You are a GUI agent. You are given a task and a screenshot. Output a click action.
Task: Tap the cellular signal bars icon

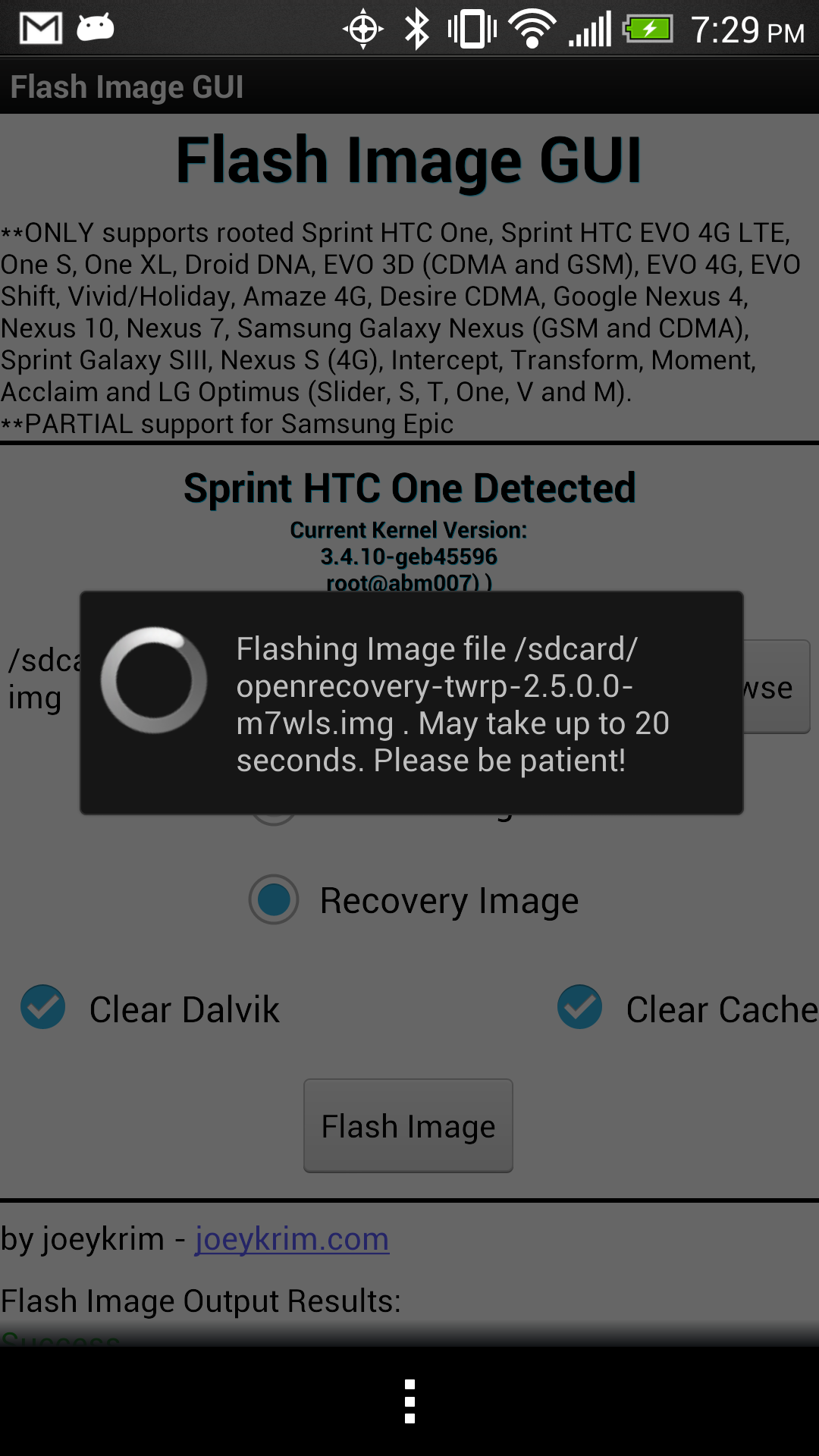(590, 30)
